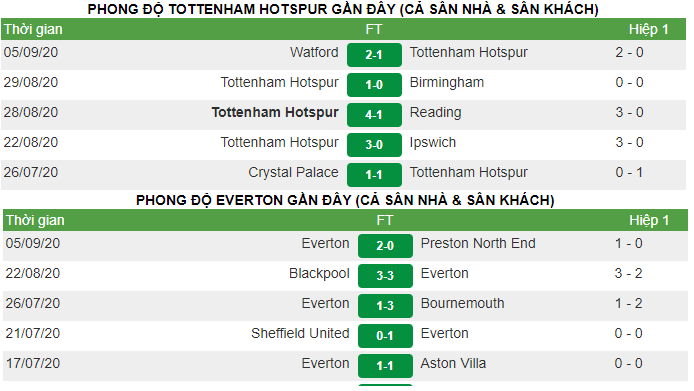This screenshot has height=391, width=694.
Task: Open the Birmingham team link
Action: point(447,82)
